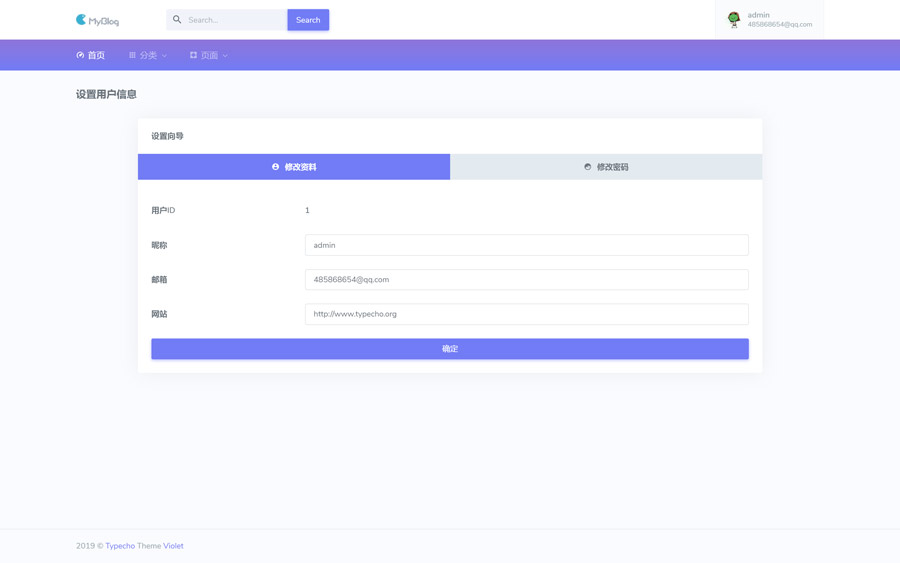This screenshot has width=900, height=563.
Task: Open the Violet theme link
Action: pos(173,546)
